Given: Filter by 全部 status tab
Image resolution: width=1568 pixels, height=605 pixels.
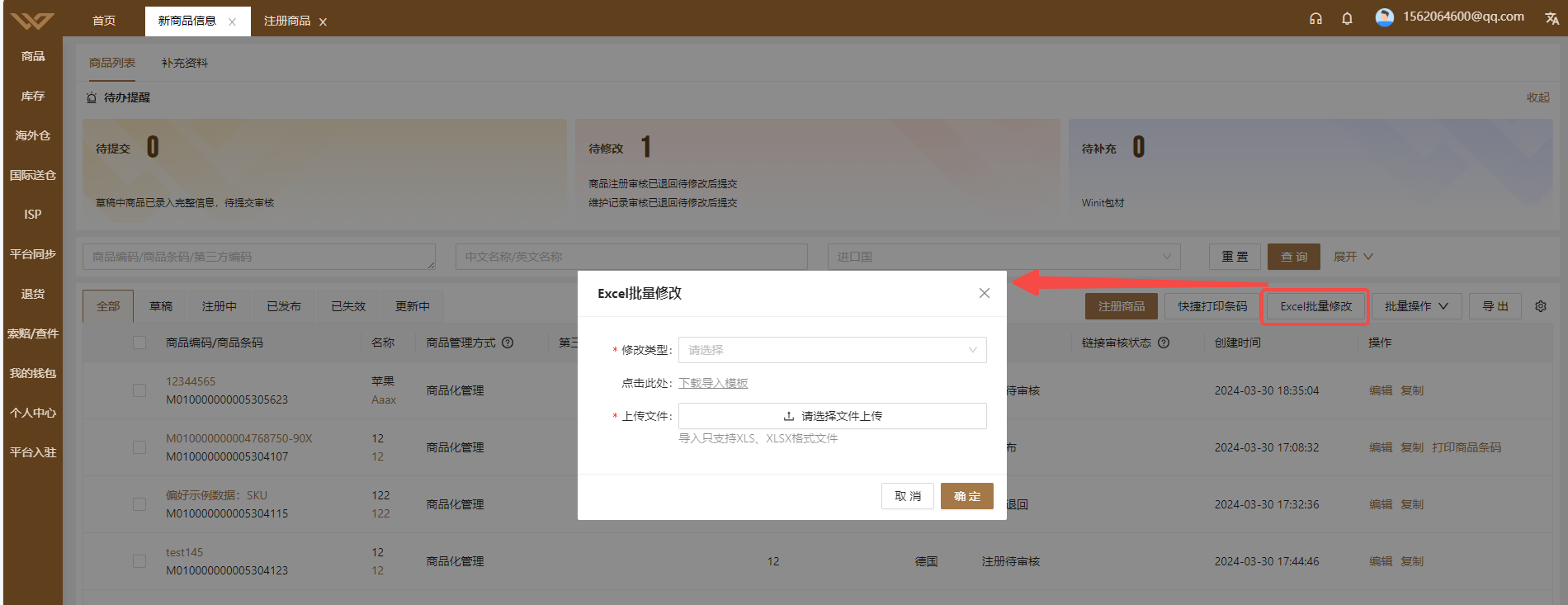Looking at the screenshot, I should click(108, 306).
